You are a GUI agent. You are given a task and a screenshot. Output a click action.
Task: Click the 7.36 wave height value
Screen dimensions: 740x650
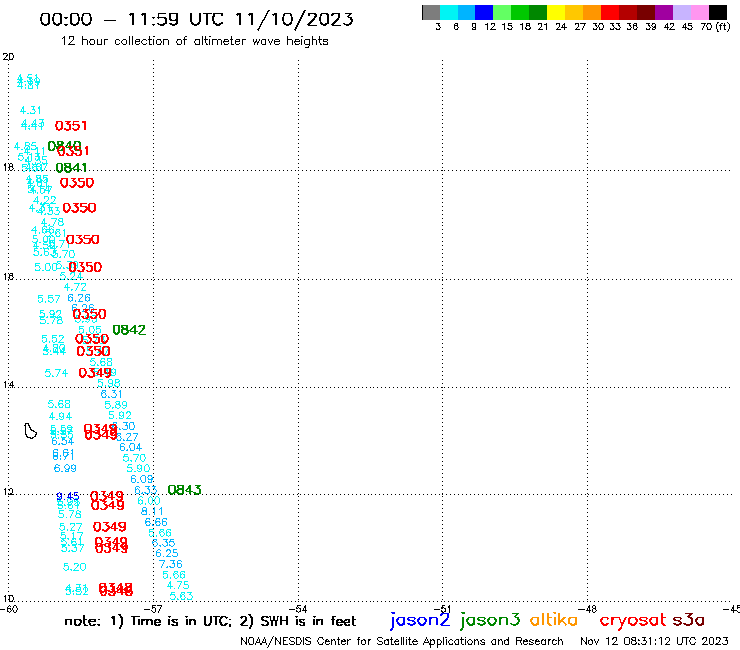tap(170, 564)
